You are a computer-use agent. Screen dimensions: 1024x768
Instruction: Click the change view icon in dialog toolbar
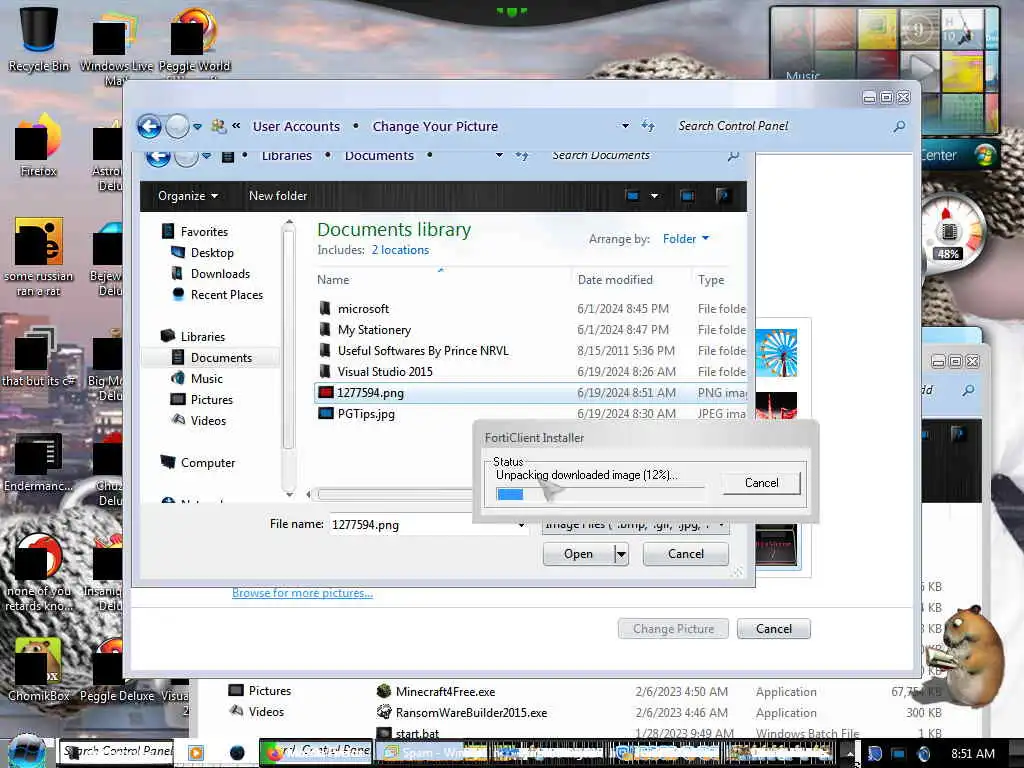click(632, 196)
